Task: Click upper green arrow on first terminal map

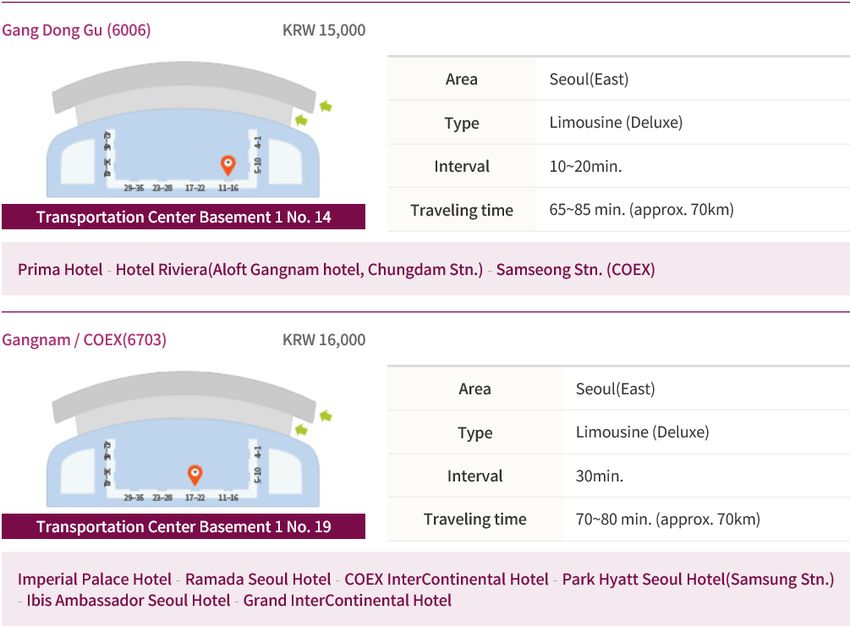Action: coord(325,106)
